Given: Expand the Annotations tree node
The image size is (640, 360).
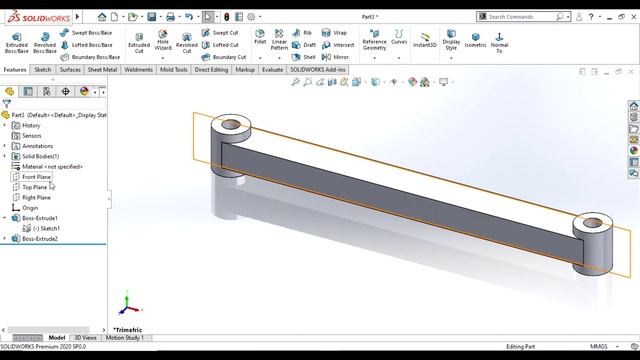Looking at the screenshot, I should click(x=5, y=146).
